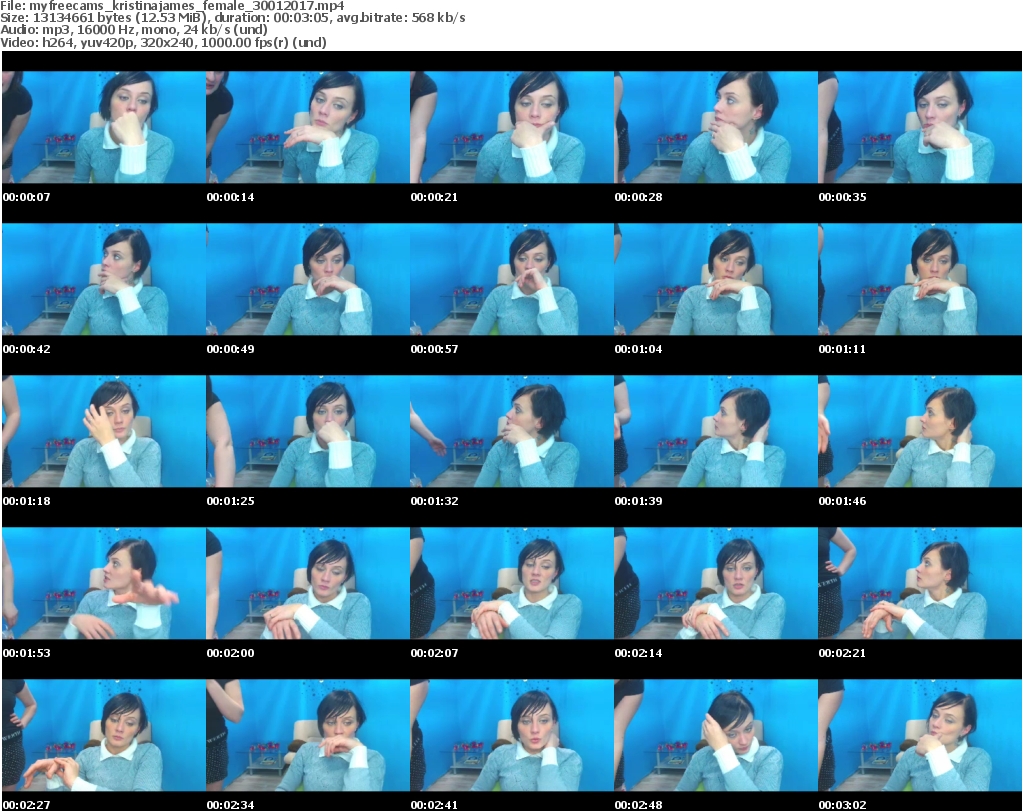
Task: Select the thumbnail frame at 00:00:07
Action: [x=104, y=127]
